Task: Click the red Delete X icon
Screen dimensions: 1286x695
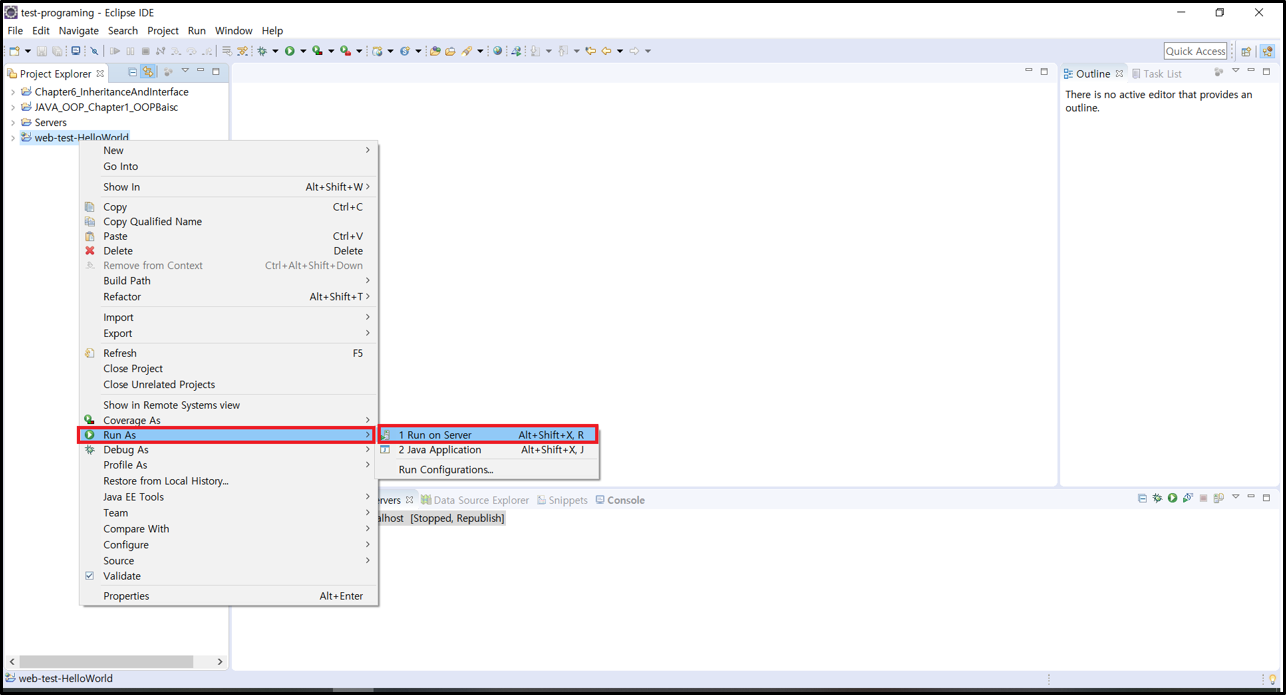Action: coord(90,251)
